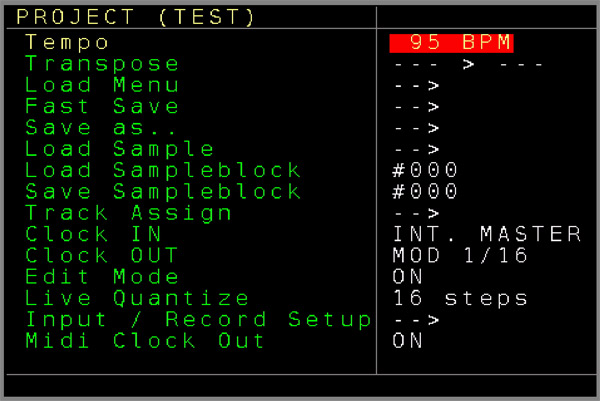Click the highlighted 95 BPM tempo value
600x401 pixels.
click(x=452, y=42)
